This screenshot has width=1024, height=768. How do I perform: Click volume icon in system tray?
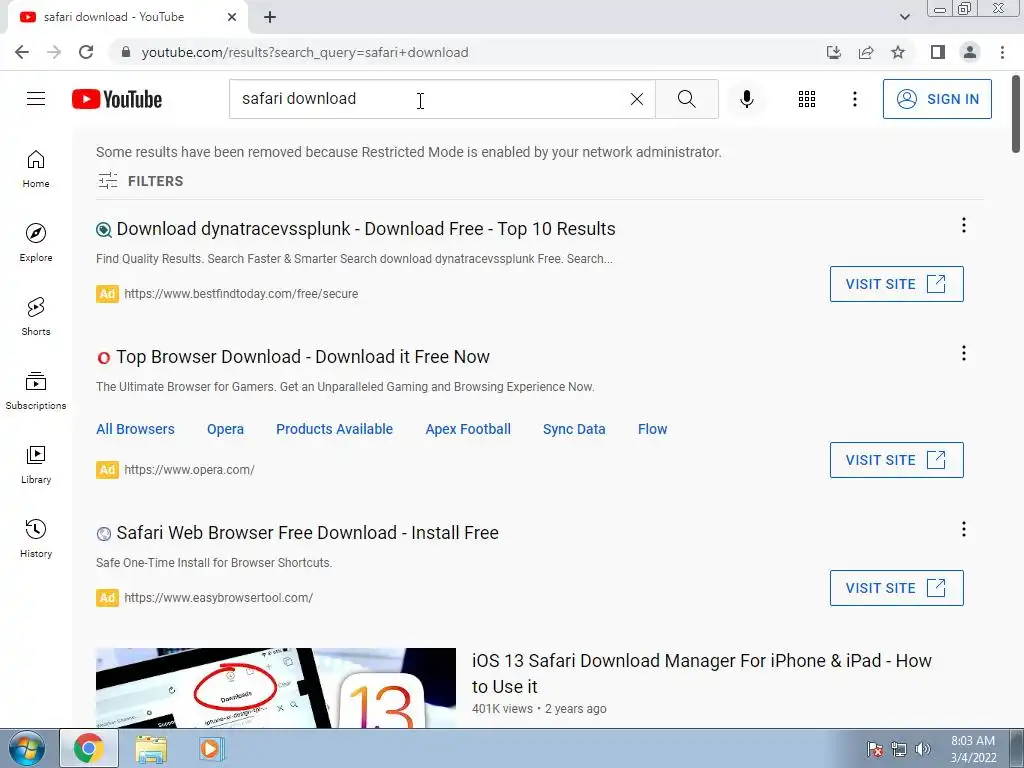922,749
